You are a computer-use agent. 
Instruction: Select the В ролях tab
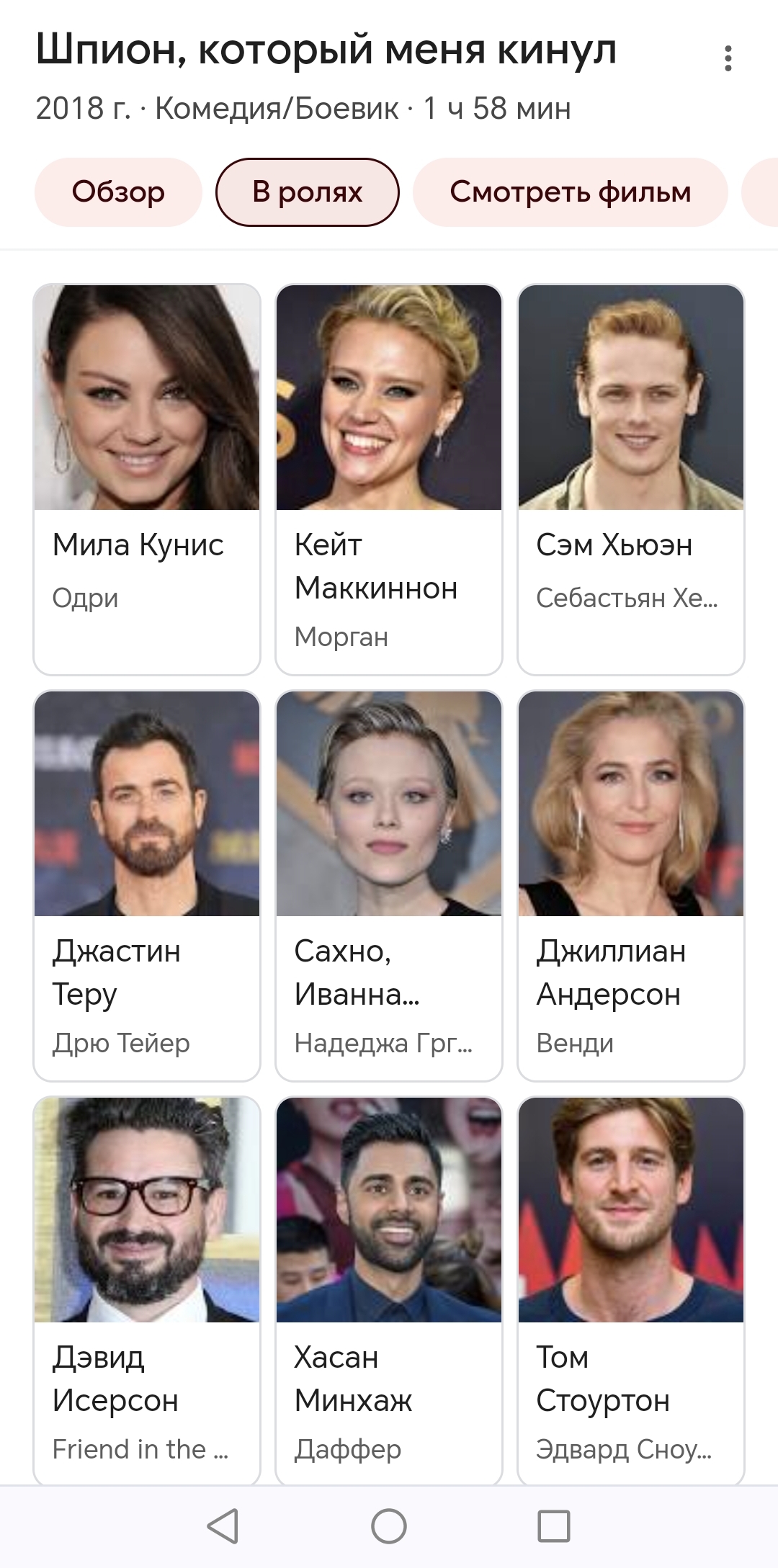[307, 192]
